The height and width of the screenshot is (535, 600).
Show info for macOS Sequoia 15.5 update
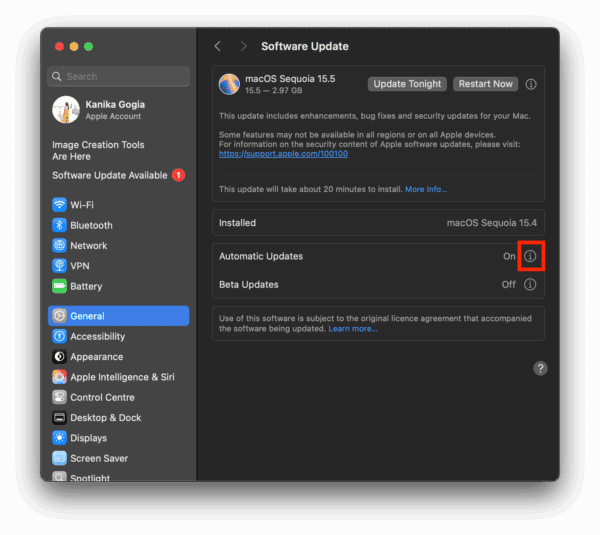pos(531,85)
